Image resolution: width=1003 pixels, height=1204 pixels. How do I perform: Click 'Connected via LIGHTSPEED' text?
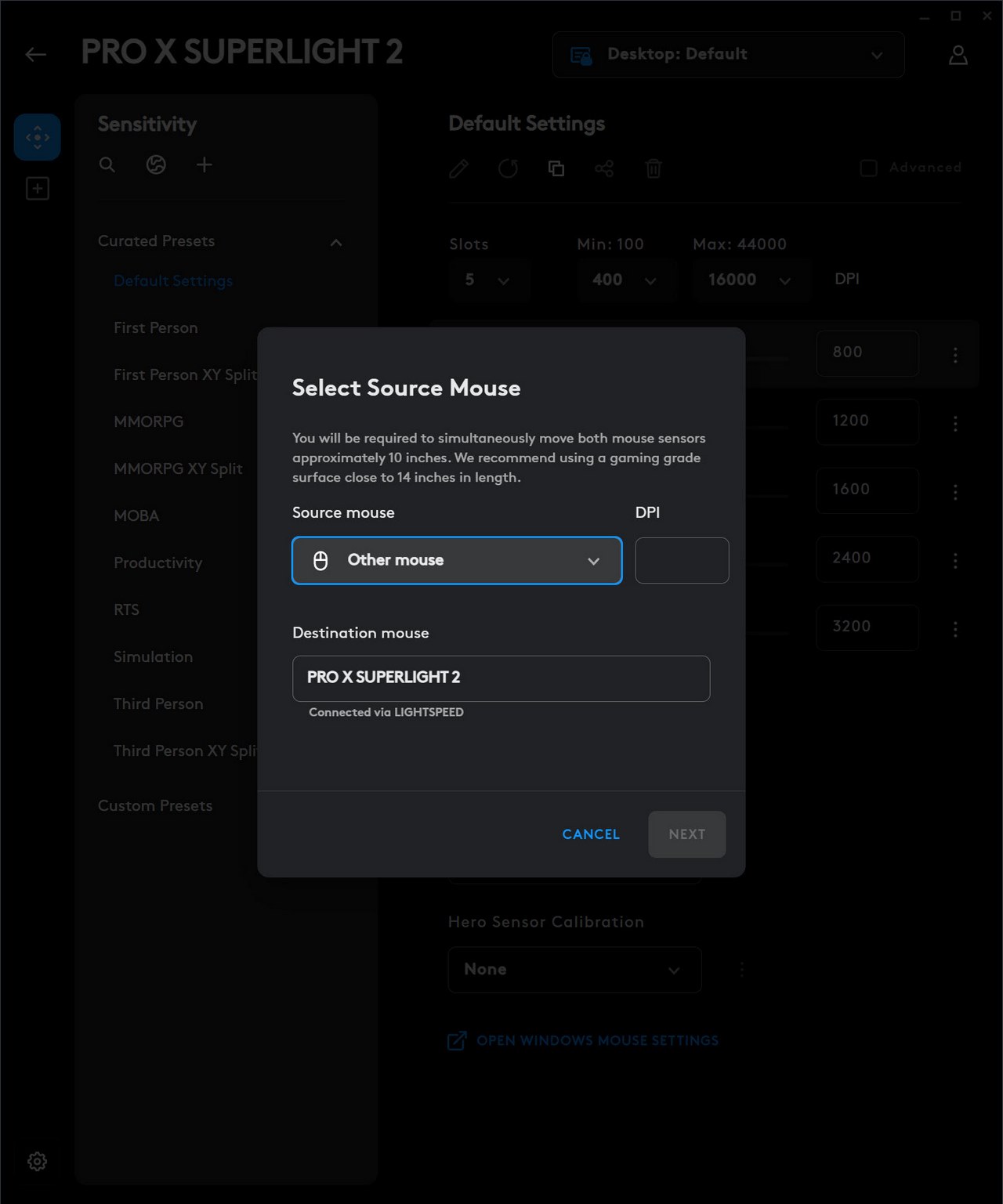point(386,712)
